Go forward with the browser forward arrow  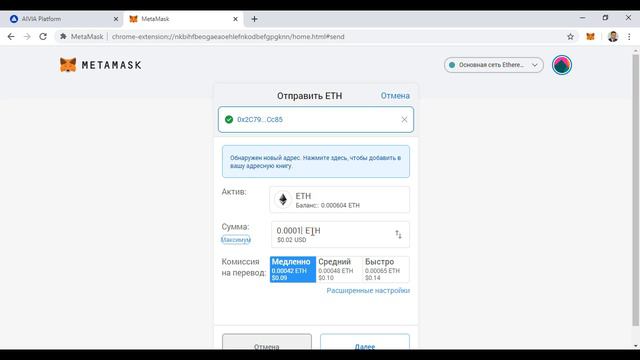click(27, 36)
